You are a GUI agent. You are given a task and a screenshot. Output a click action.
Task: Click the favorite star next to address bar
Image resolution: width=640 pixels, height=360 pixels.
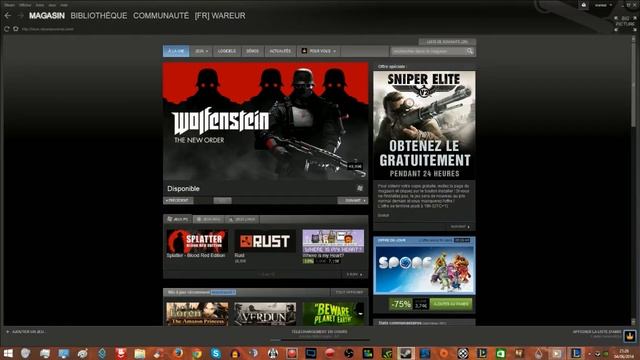(x=16, y=29)
